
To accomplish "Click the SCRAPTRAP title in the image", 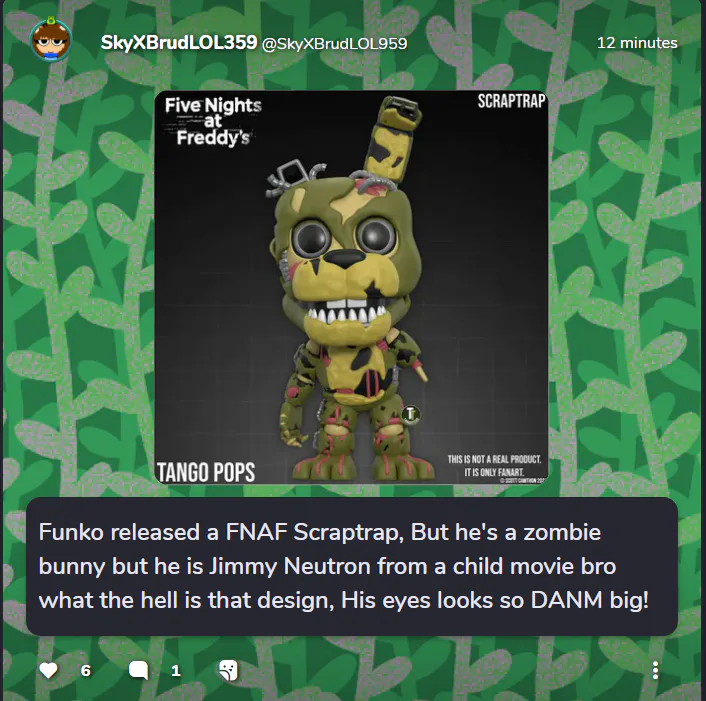I will [x=511, y=101].
